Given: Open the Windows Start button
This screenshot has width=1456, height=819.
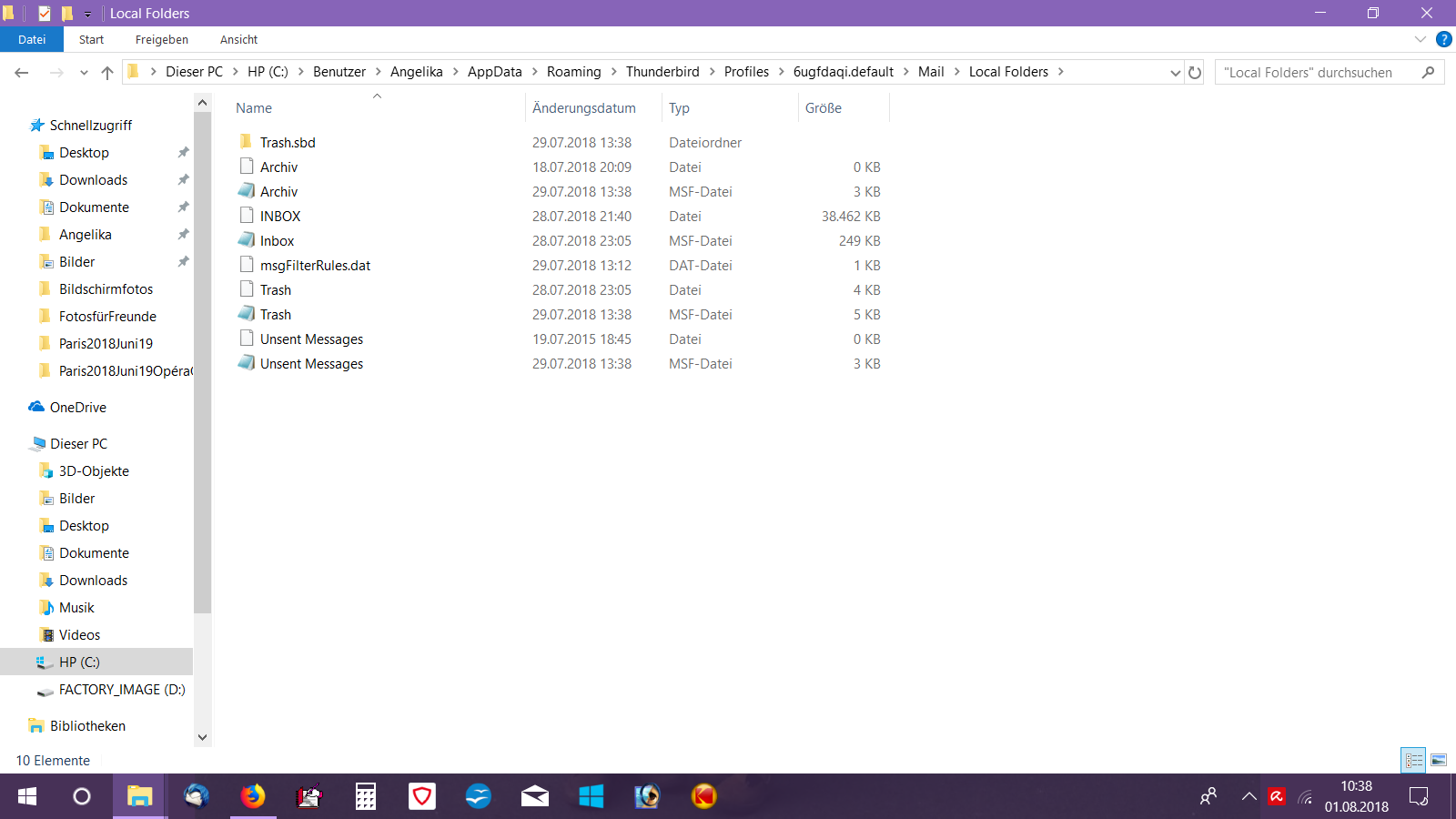Looking at the screenshot, I should pyautogui.click(x=27, y=796).
